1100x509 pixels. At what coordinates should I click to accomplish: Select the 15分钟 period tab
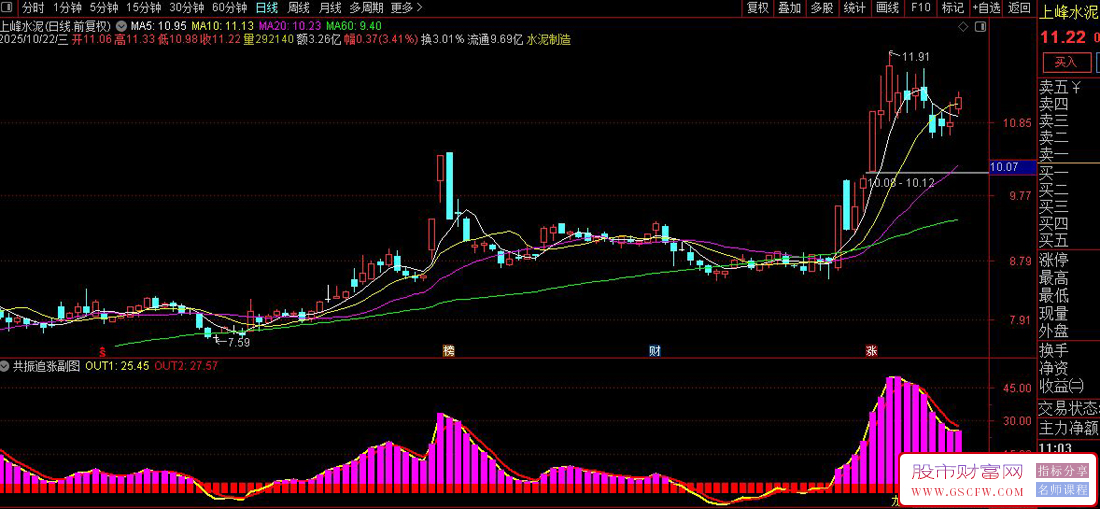tap(143, 8)
